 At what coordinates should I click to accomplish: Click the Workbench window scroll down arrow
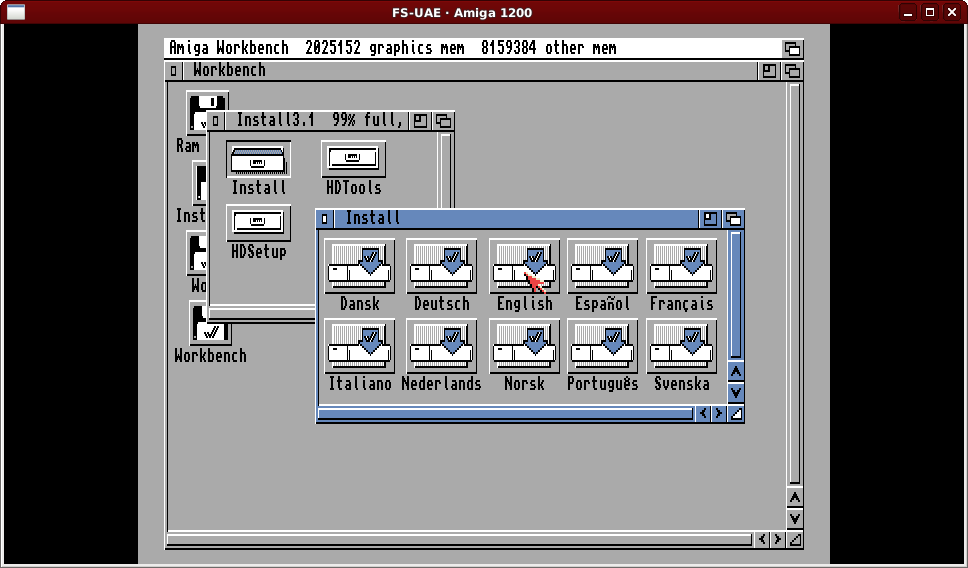795,519
